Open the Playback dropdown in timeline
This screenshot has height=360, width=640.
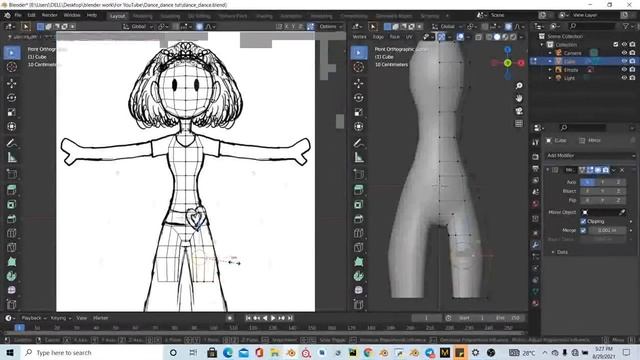point(34,318)
